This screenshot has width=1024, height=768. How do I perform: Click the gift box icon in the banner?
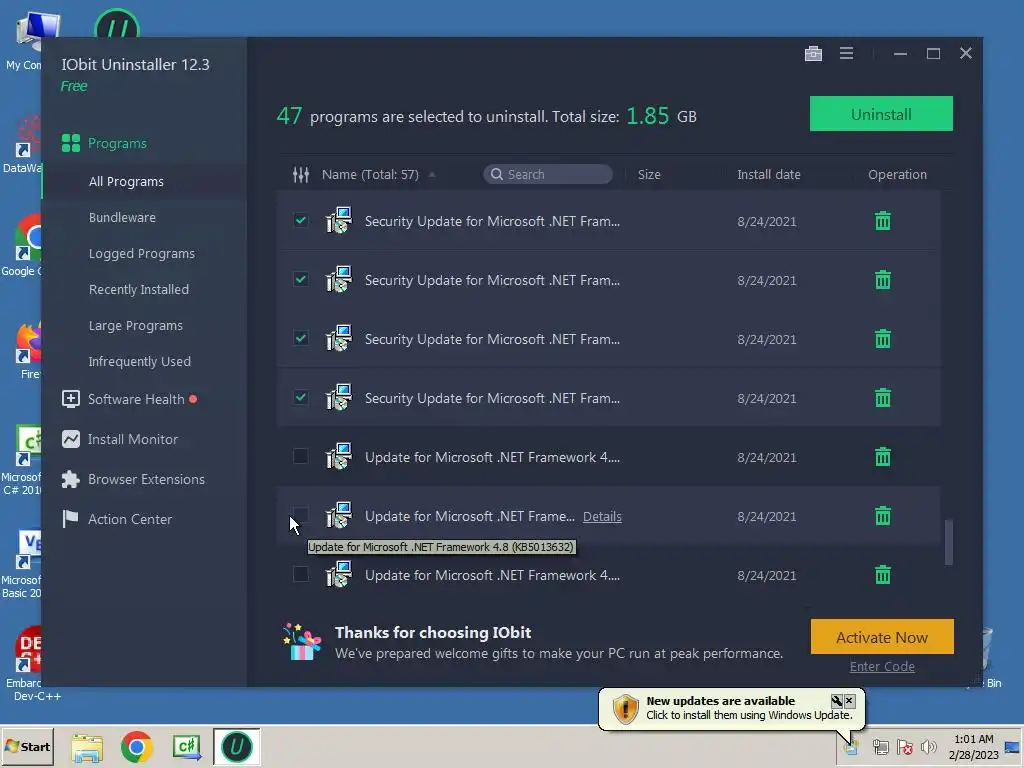coord(302,642)
